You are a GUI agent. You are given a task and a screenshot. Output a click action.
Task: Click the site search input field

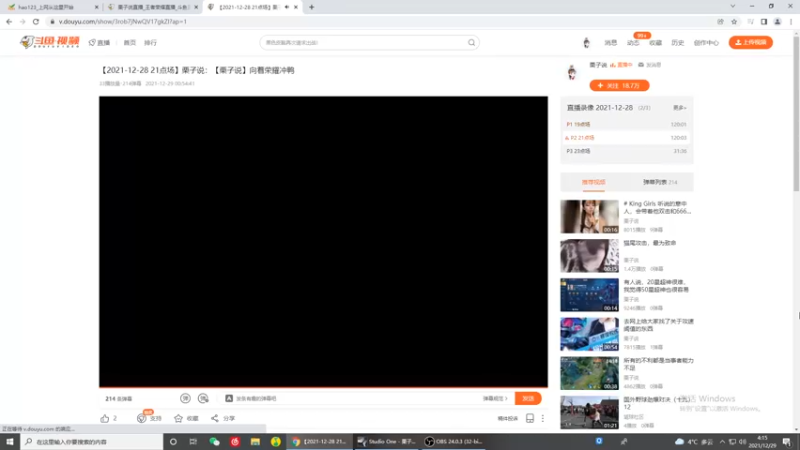[x=363, y=43]
